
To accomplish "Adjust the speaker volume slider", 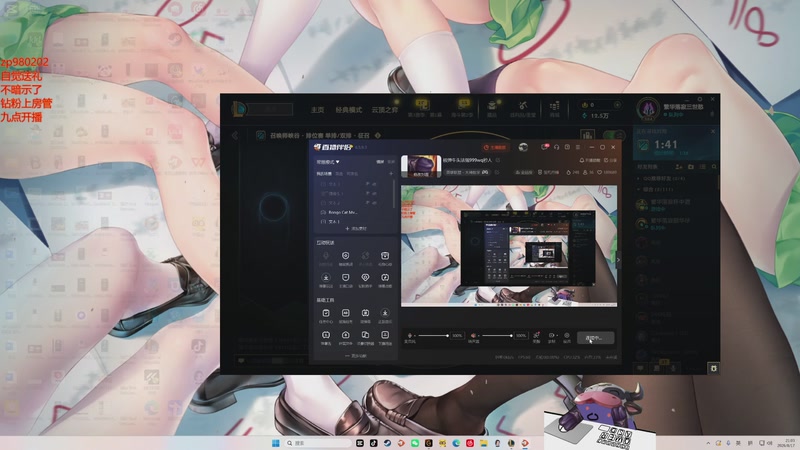I will click(x=496, y=335).
